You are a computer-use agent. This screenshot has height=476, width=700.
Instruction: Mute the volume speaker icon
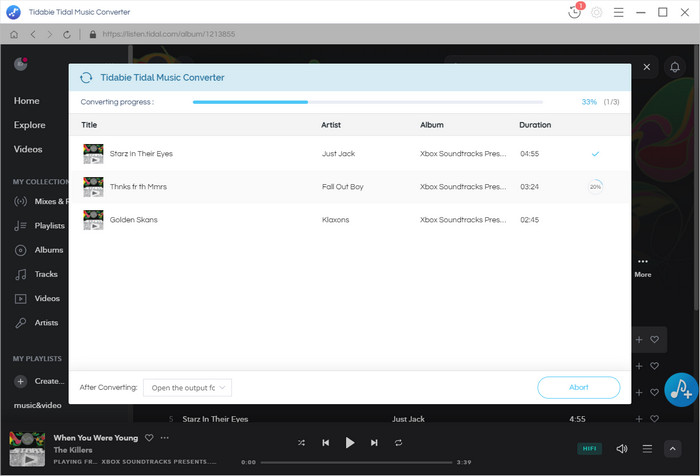pos(622,449)
